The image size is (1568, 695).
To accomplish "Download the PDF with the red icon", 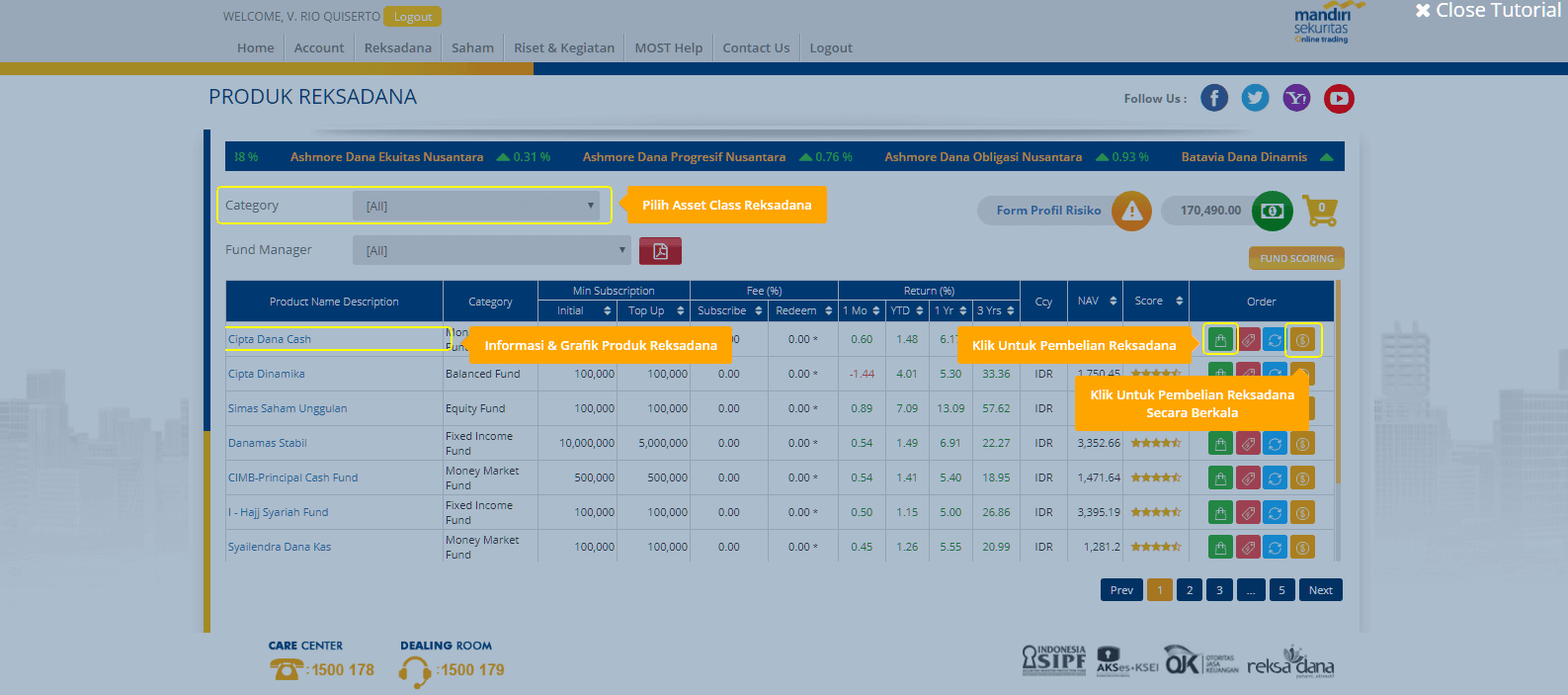I will click(x=660, y=251).
